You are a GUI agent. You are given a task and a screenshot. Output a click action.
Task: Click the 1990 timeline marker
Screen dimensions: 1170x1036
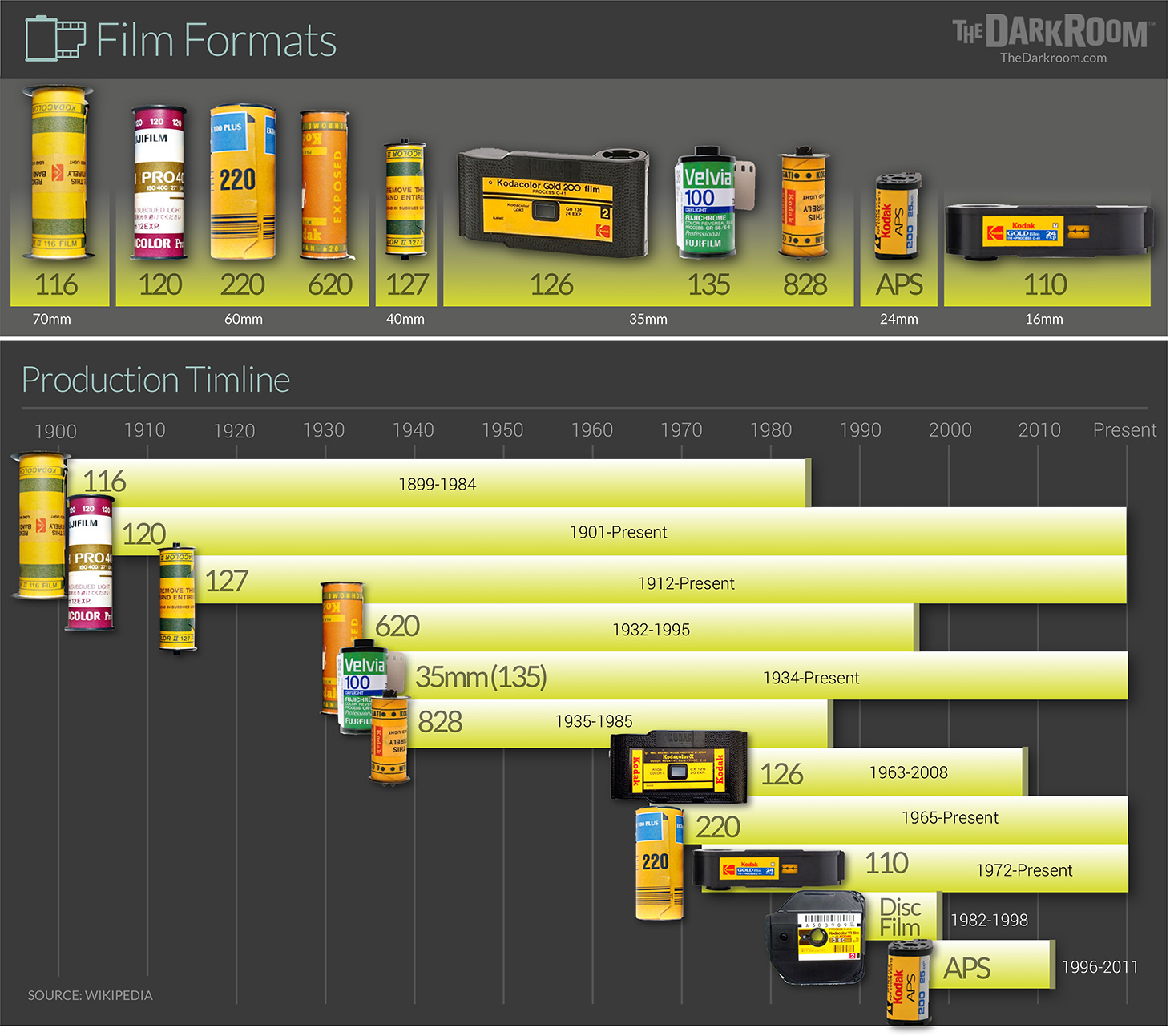click(x=861, y=429)
